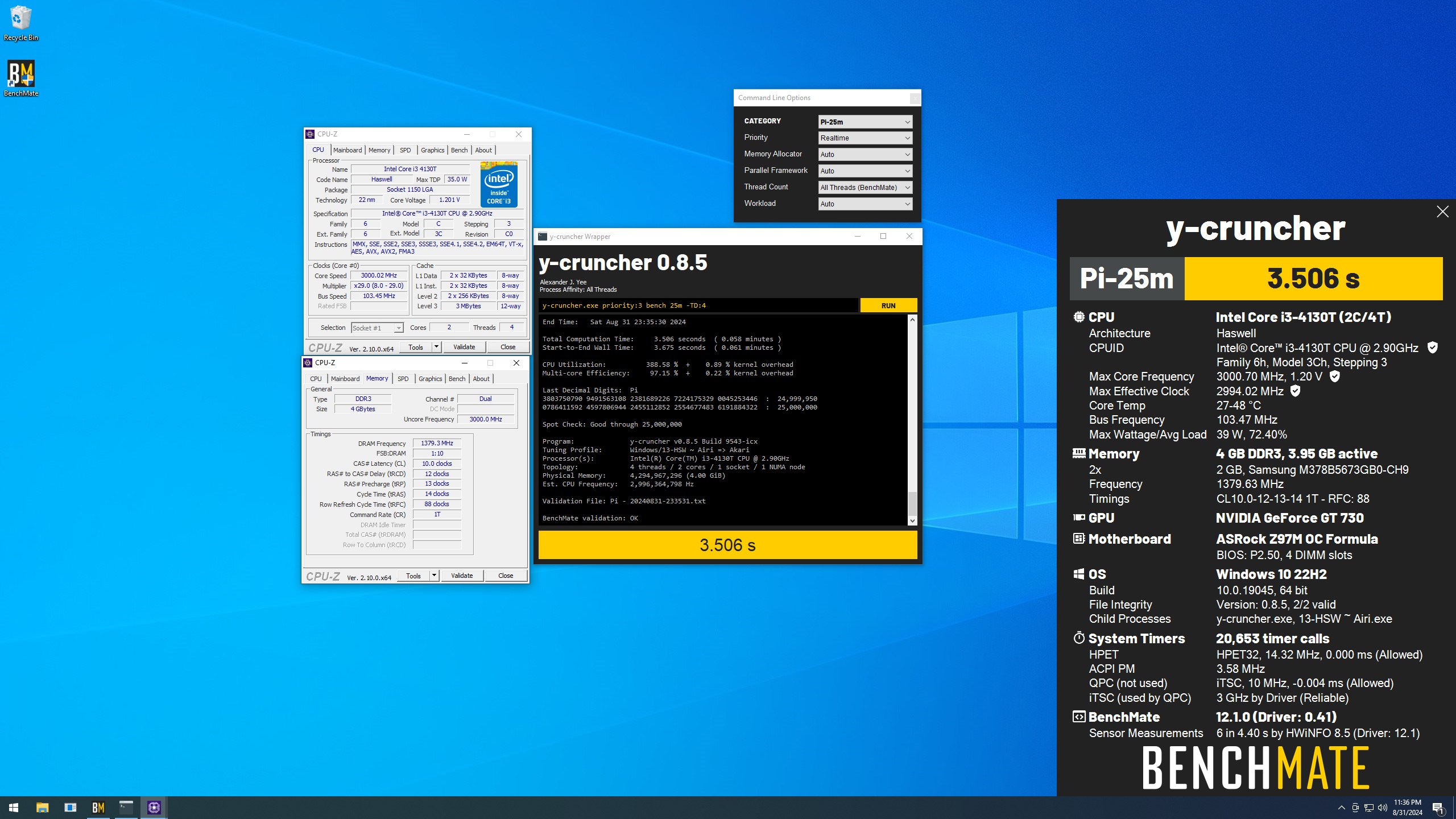Open the Socket #1 selection dropdown

pos(377,328)
